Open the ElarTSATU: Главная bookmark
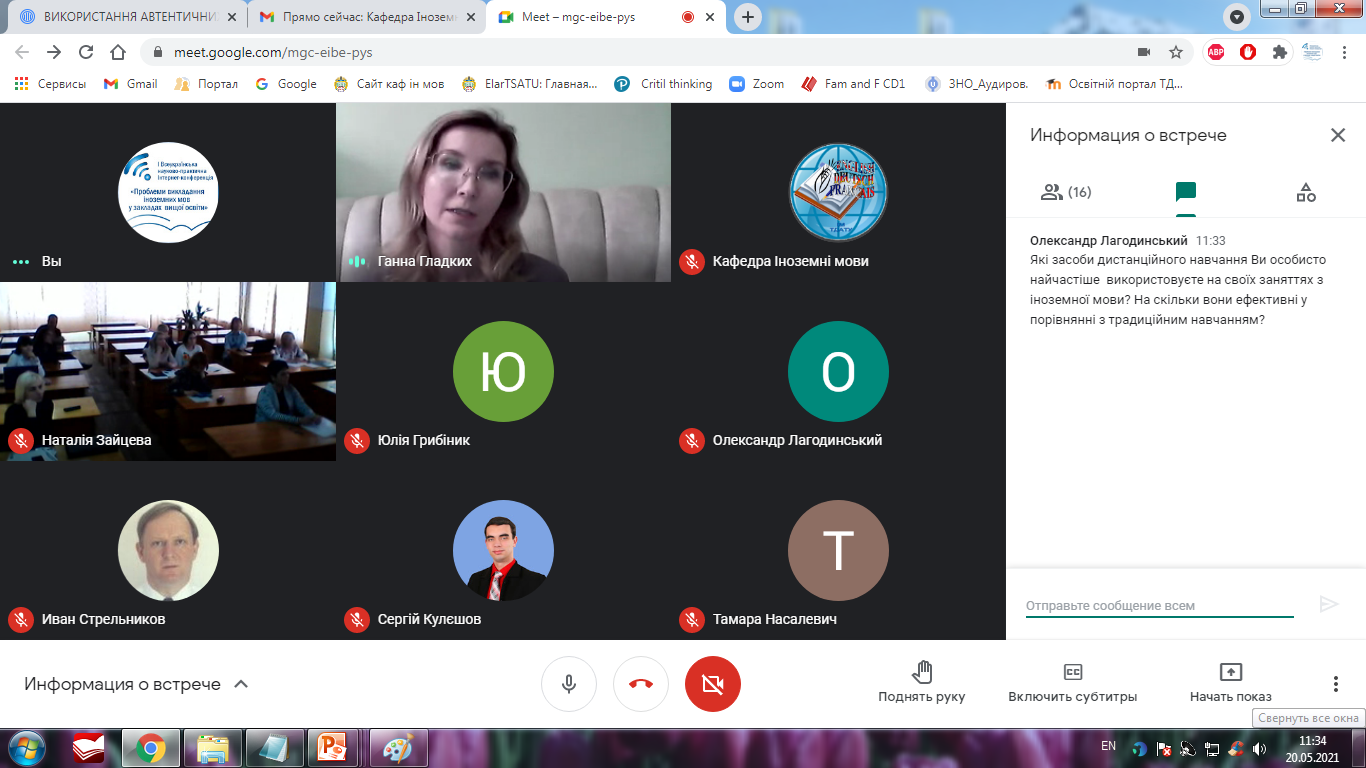 coord(529,84)
